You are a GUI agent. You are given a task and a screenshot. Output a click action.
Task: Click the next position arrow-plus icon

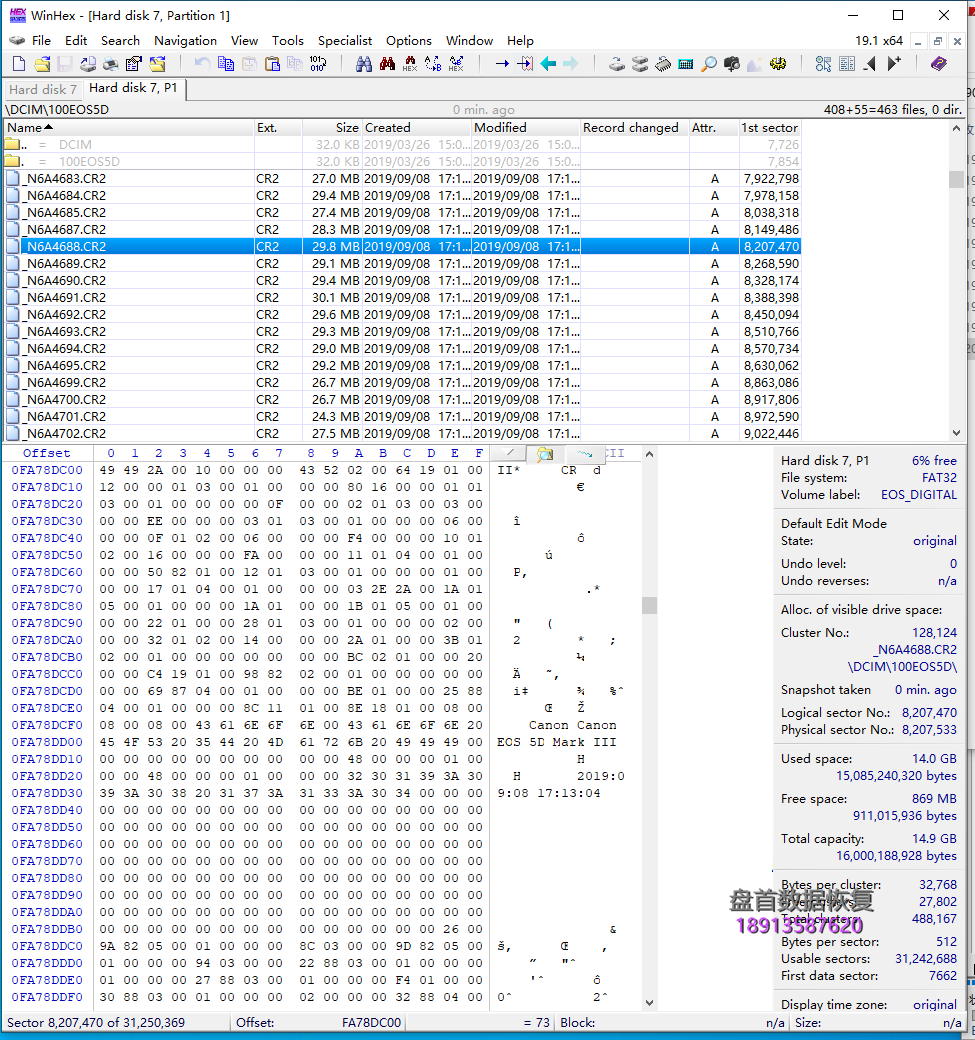(894, 64)
